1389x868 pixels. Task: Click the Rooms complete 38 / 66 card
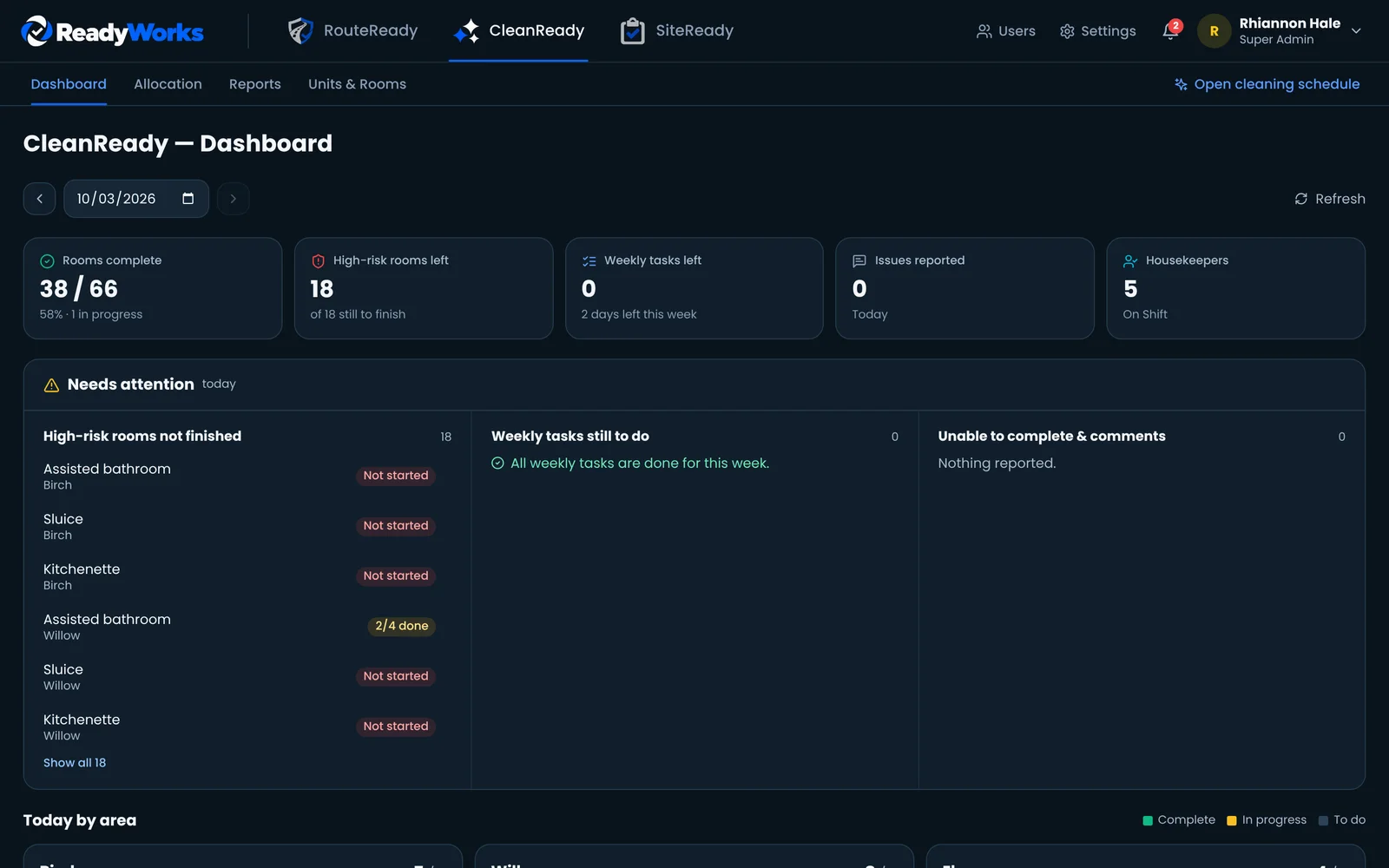pyautogui.click(x=153, y=288)
